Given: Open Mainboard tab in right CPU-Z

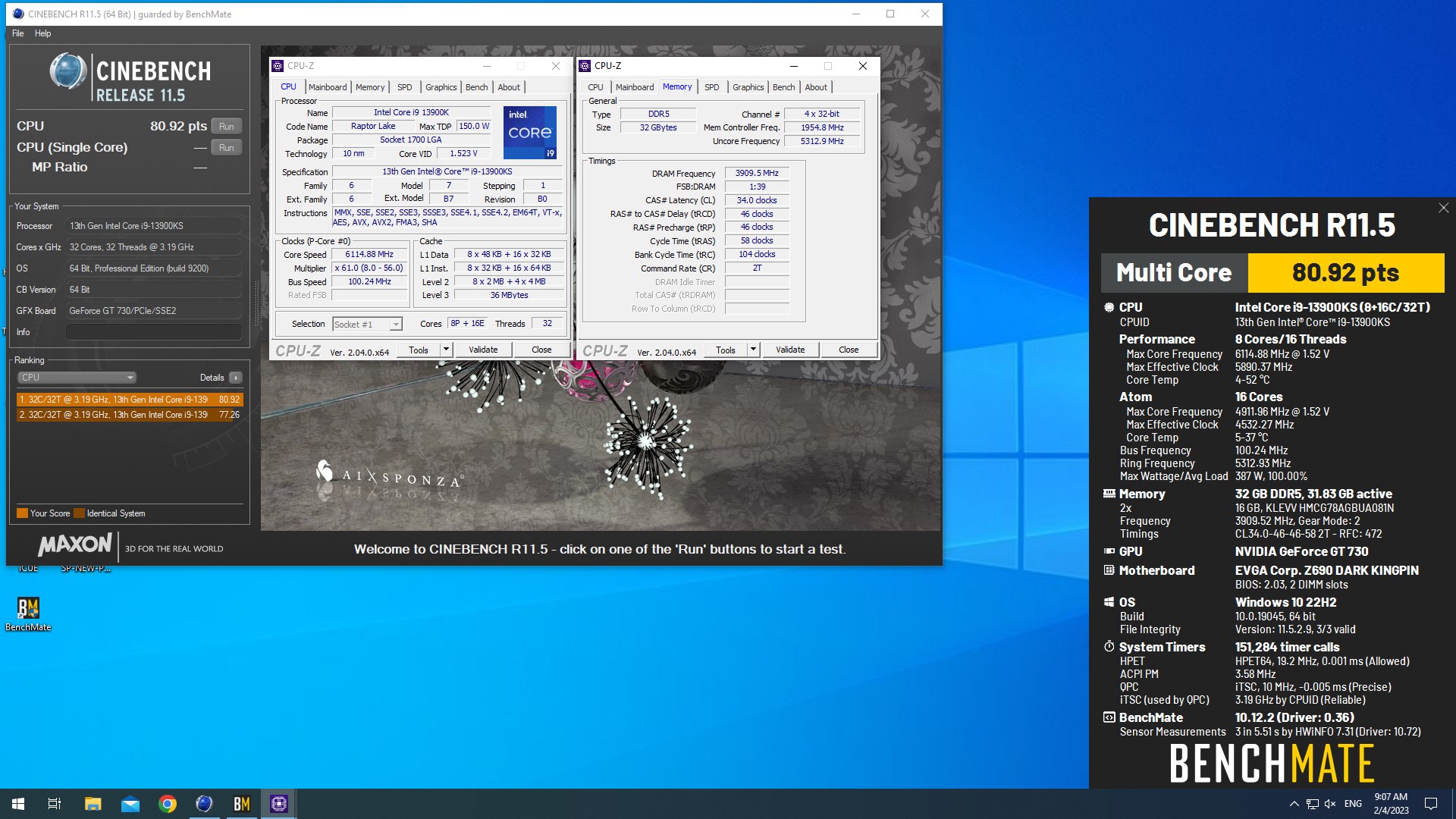Looking at the screenshot, I should click(635, 87).
